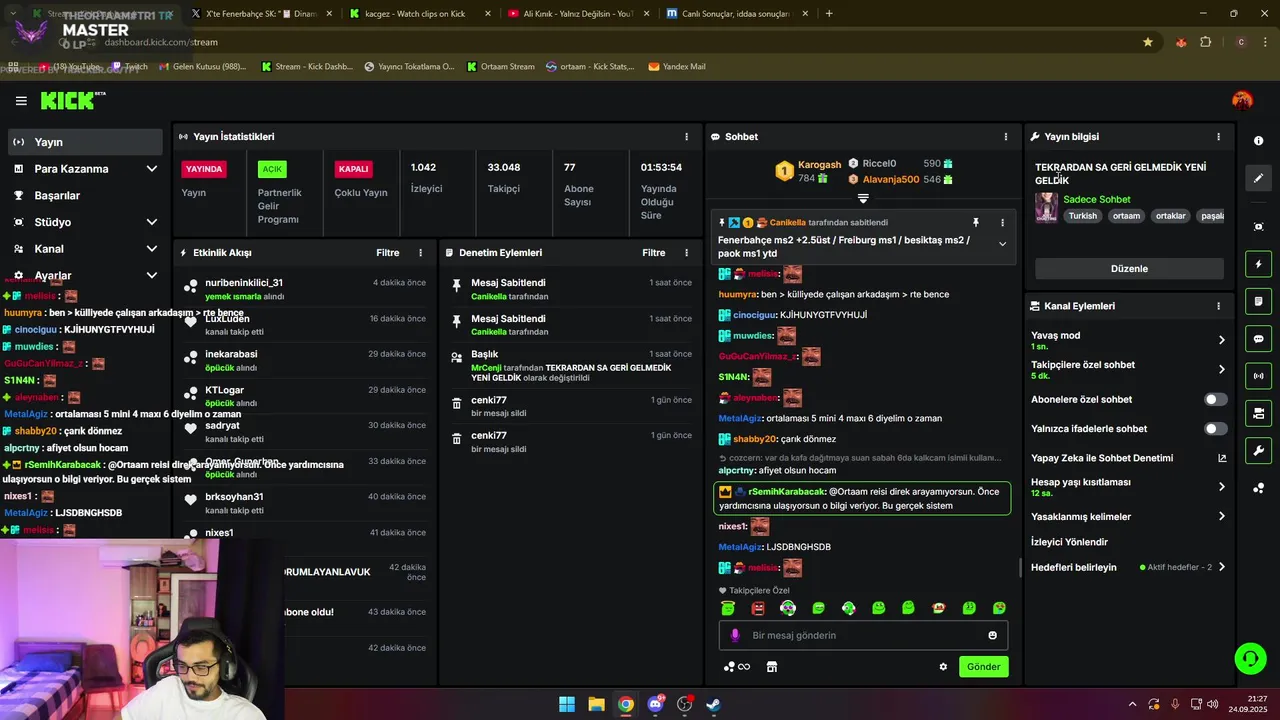Select the document note icon in right toolbar
The width and height of the screenshot is (1280, 720).
pos(1258,301)
